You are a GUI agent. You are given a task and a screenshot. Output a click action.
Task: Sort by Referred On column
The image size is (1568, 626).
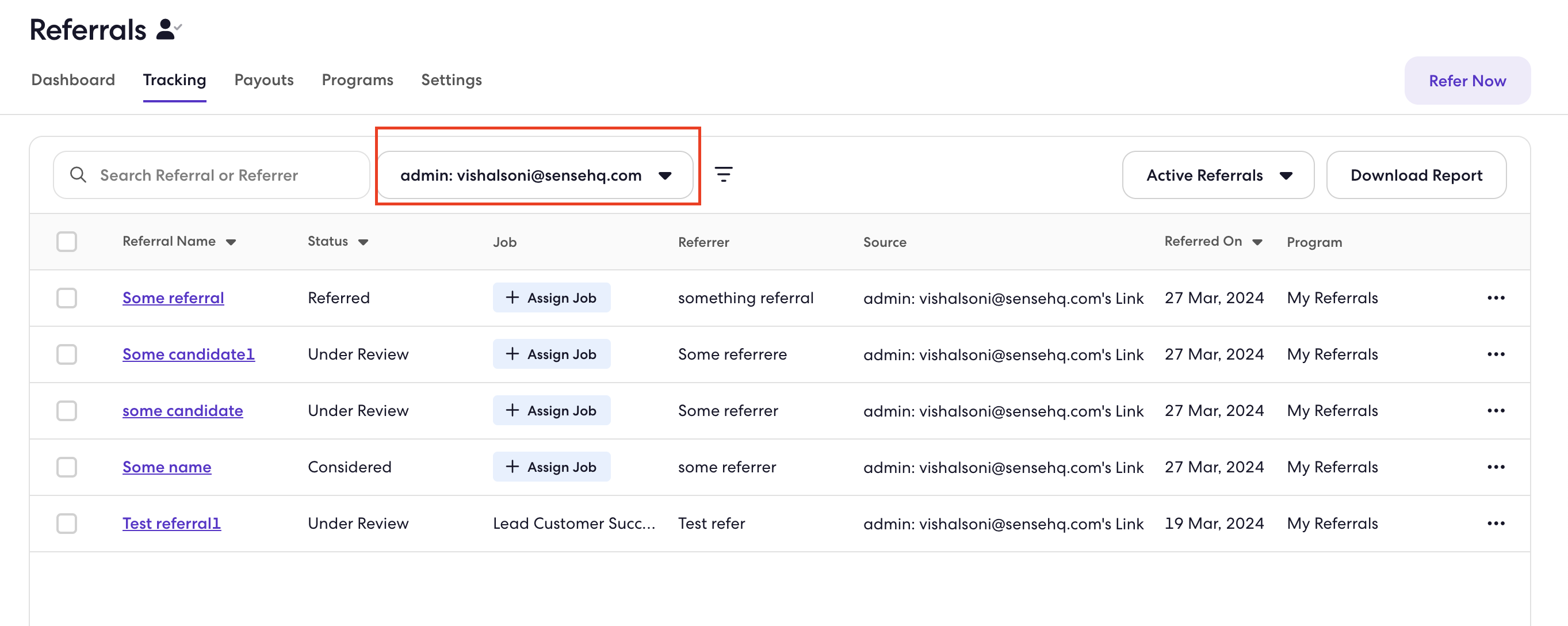(1213, 242)
